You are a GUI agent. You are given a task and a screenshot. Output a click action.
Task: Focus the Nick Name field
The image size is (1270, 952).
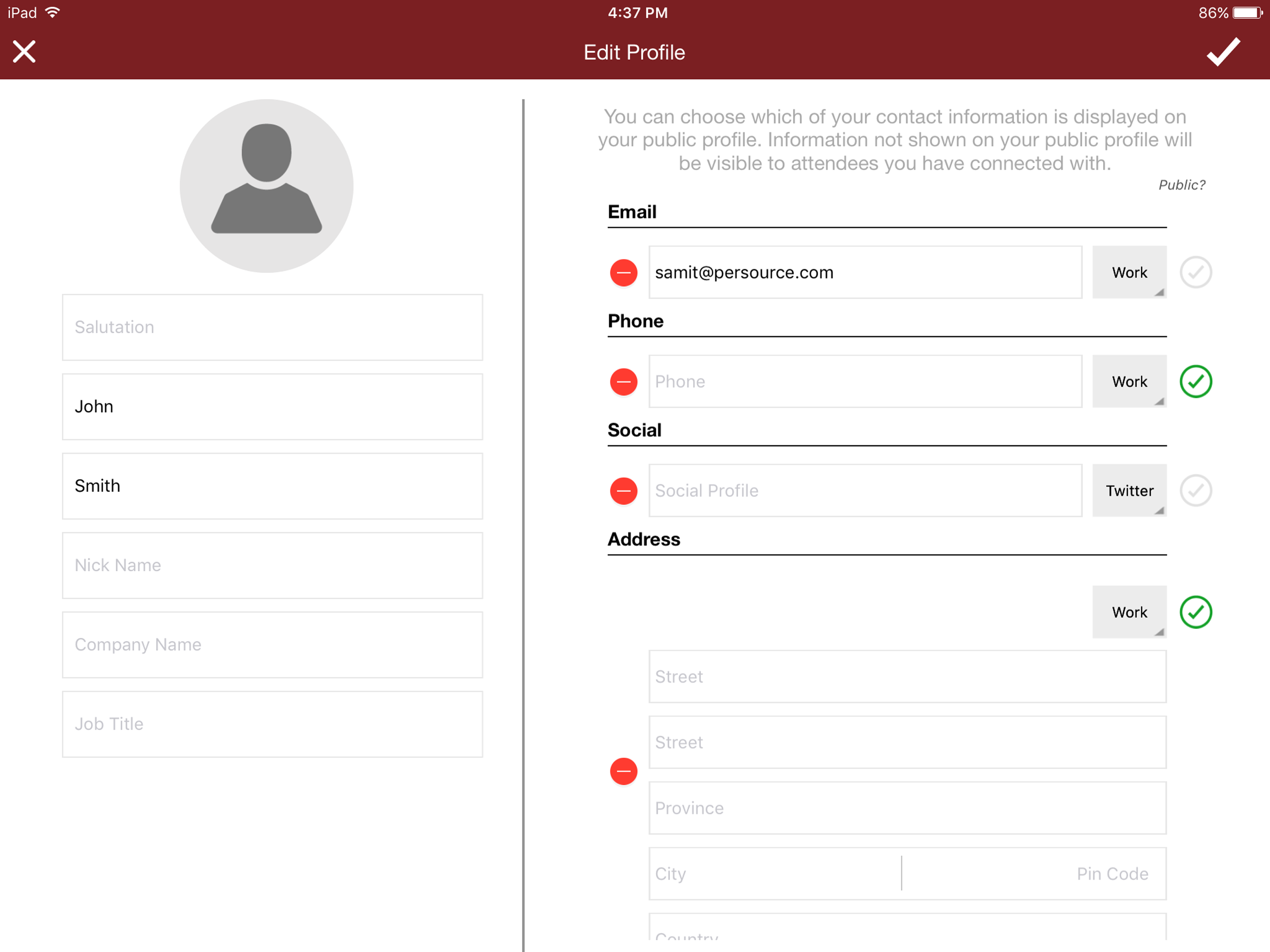(x=272, y=566)
